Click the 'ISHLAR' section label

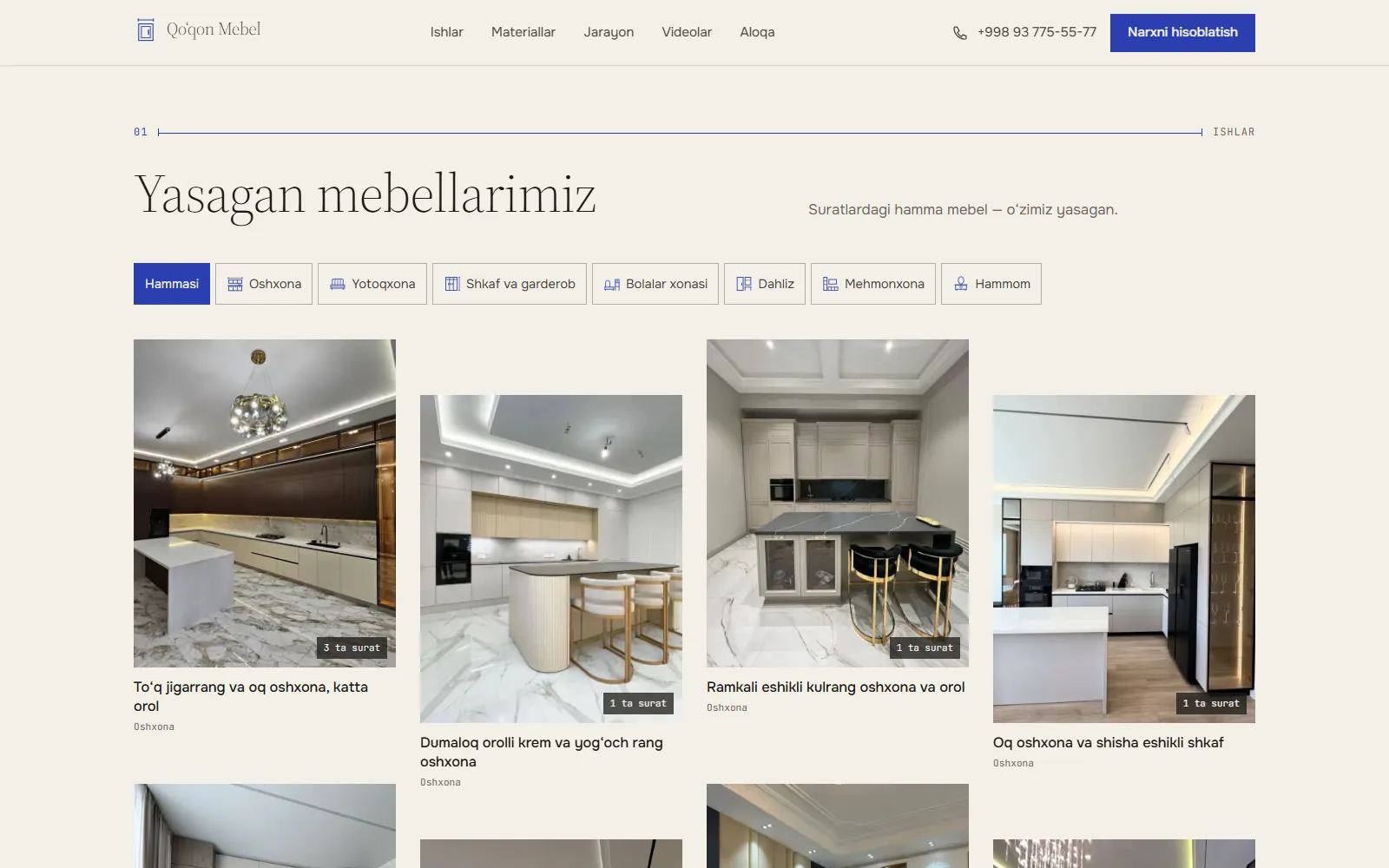click(1234, 132)
